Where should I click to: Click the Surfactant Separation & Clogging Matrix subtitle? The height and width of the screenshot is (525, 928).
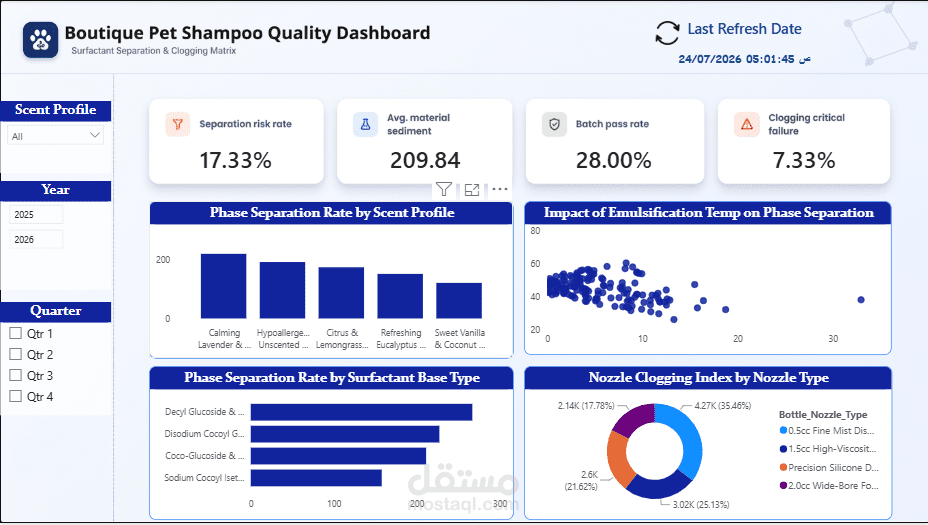(x=154, y=51)
